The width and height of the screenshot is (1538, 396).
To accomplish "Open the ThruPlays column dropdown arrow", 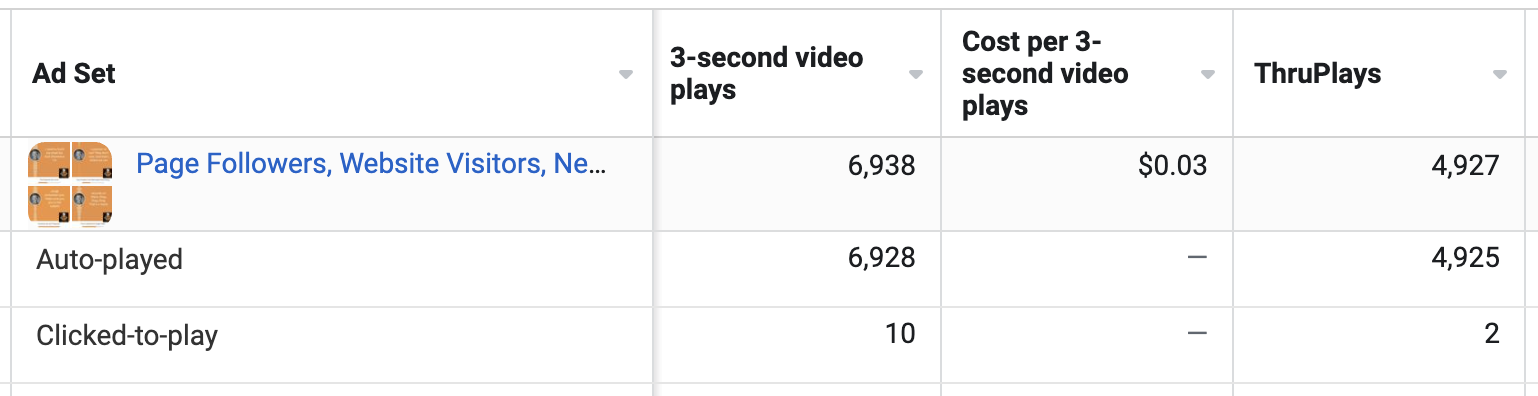I will [1499, 75].
